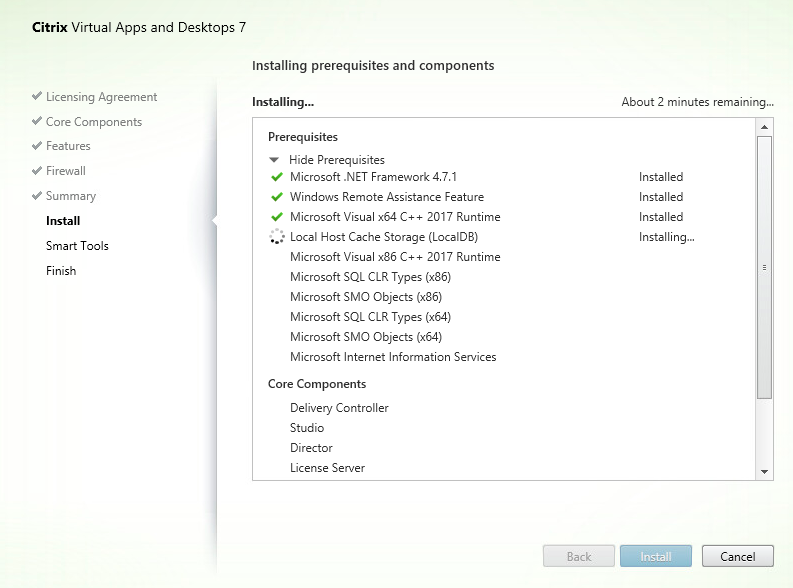793x588 pixels.
Task: Click the checkmark next to Features step
Action: pyautogui.click(x=37, y=146)
